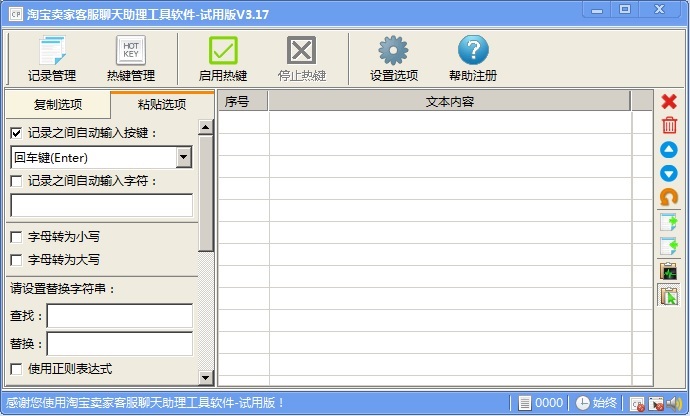Viewport: 690px width, 416px height.
Task: Maximize the application window
Action: 624,10
